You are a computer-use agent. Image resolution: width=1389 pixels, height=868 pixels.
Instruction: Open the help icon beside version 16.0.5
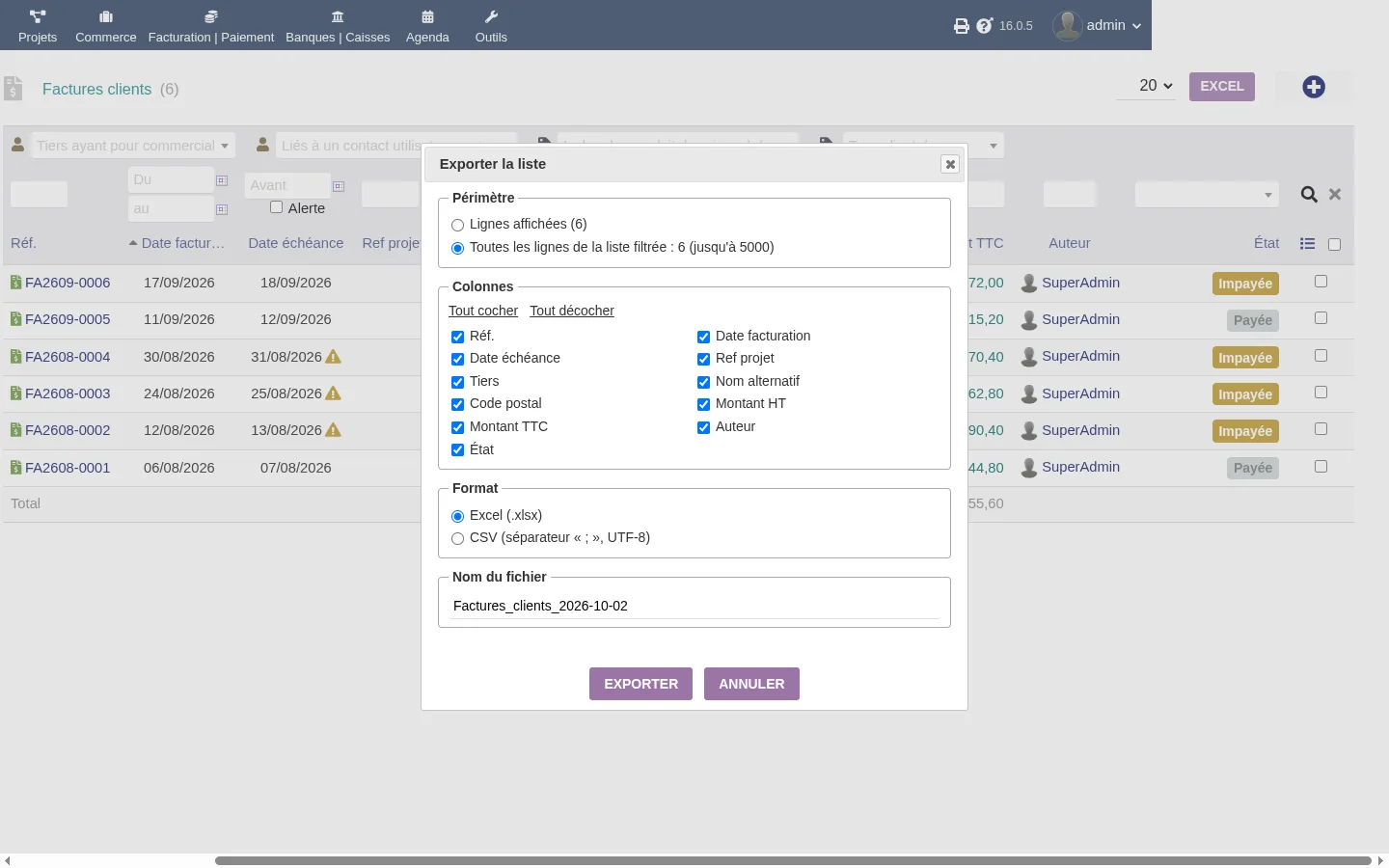(984, 26)
